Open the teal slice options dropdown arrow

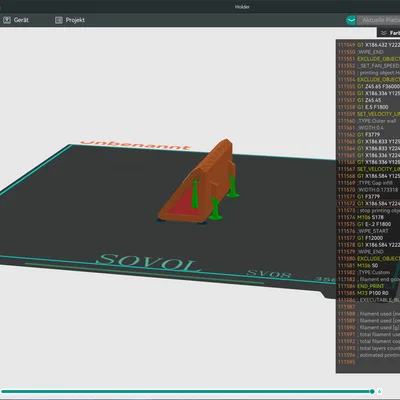[x=351, y=20]
